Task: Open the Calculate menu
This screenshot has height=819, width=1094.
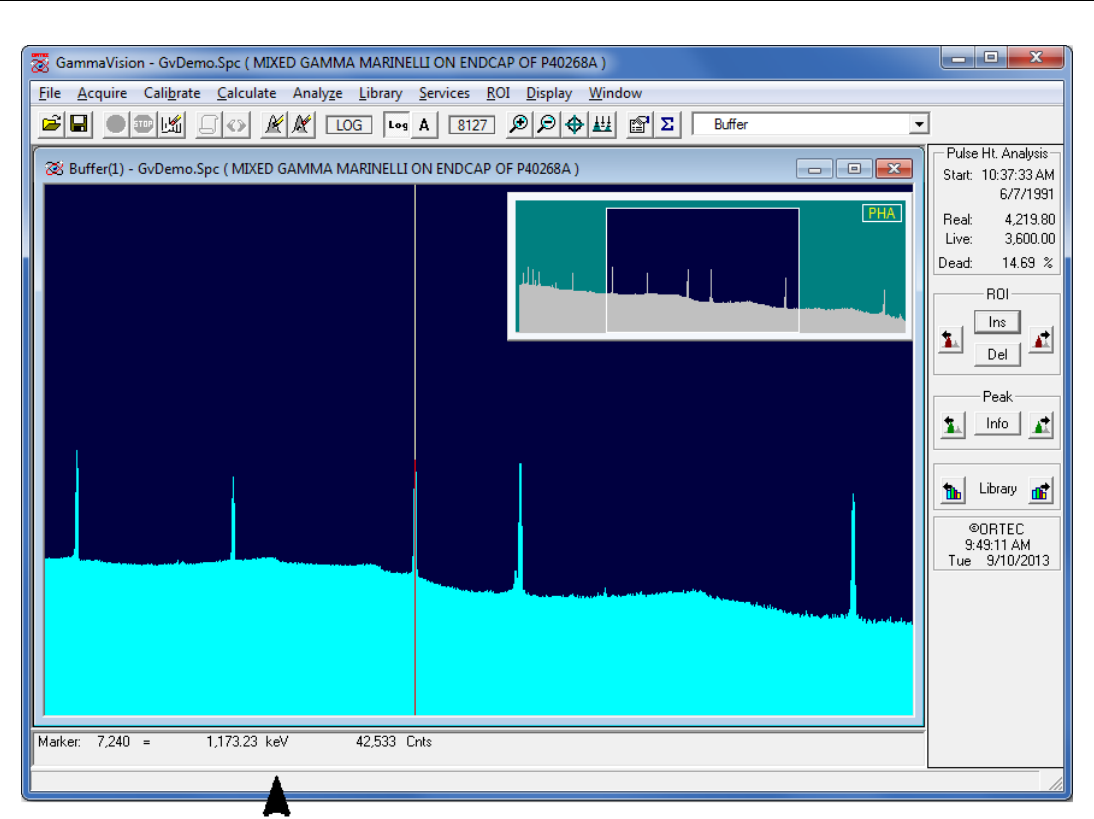Action: pos(246,93)
